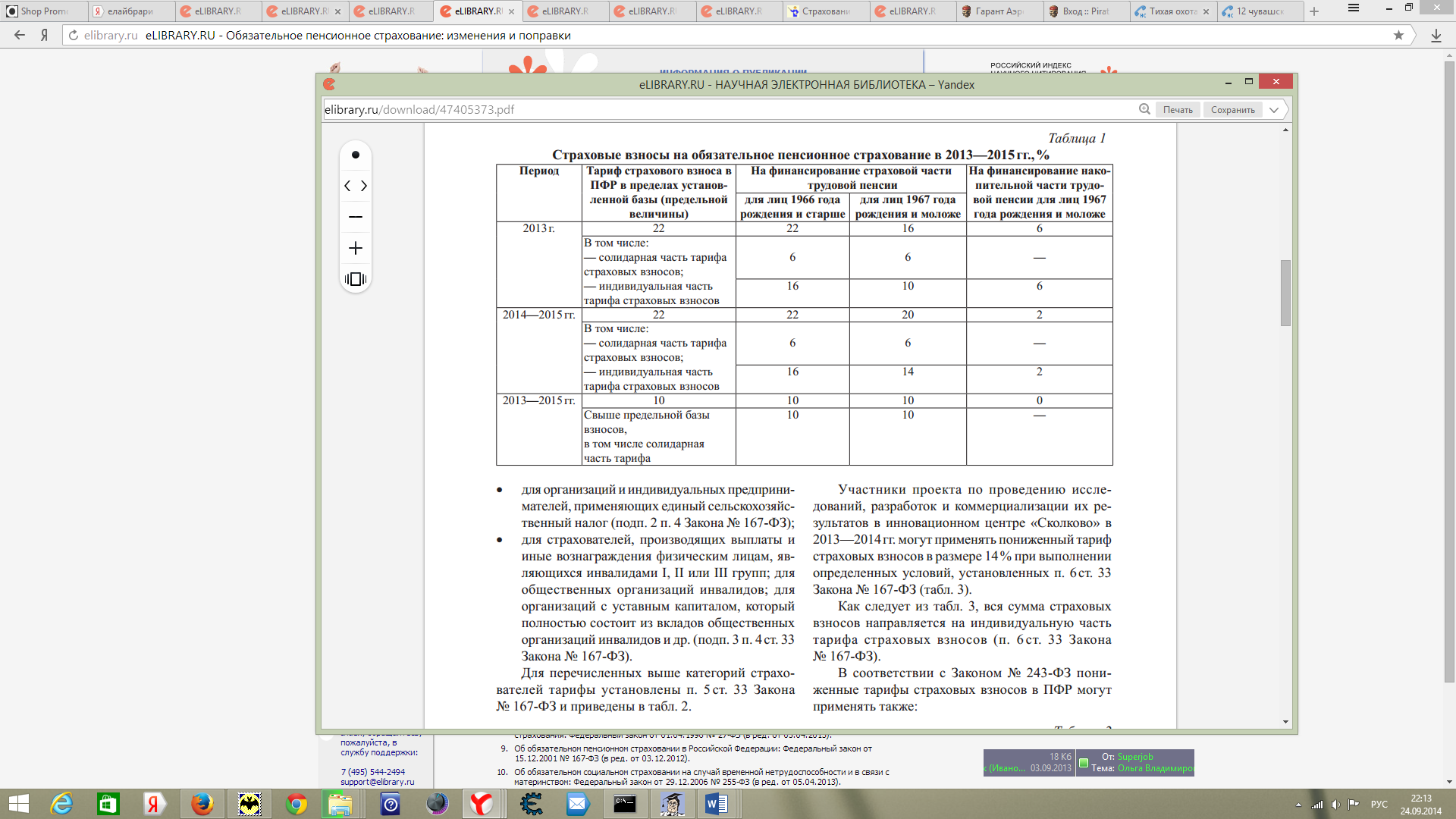Open the browser hamburger menu
The image size is (1456, 819).
point(1354,8)
